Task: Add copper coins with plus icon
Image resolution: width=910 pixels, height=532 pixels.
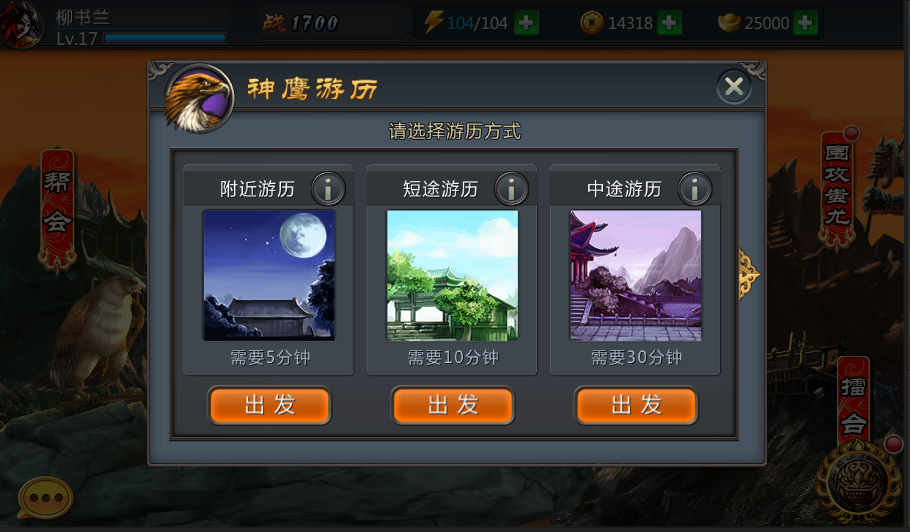Action: pos(669,23)
